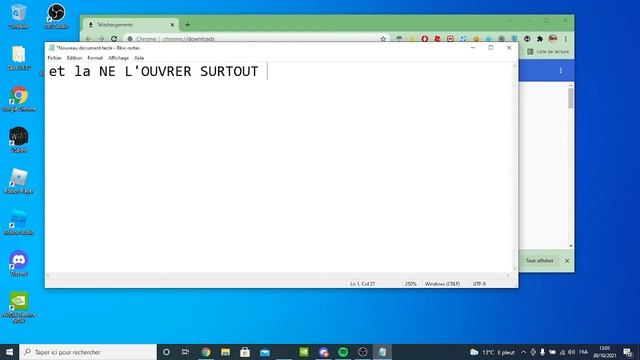This screenshot has width=640, height=360.
Task: Open the Google Chrome desktop shortcut
Action: click(19, 99)
